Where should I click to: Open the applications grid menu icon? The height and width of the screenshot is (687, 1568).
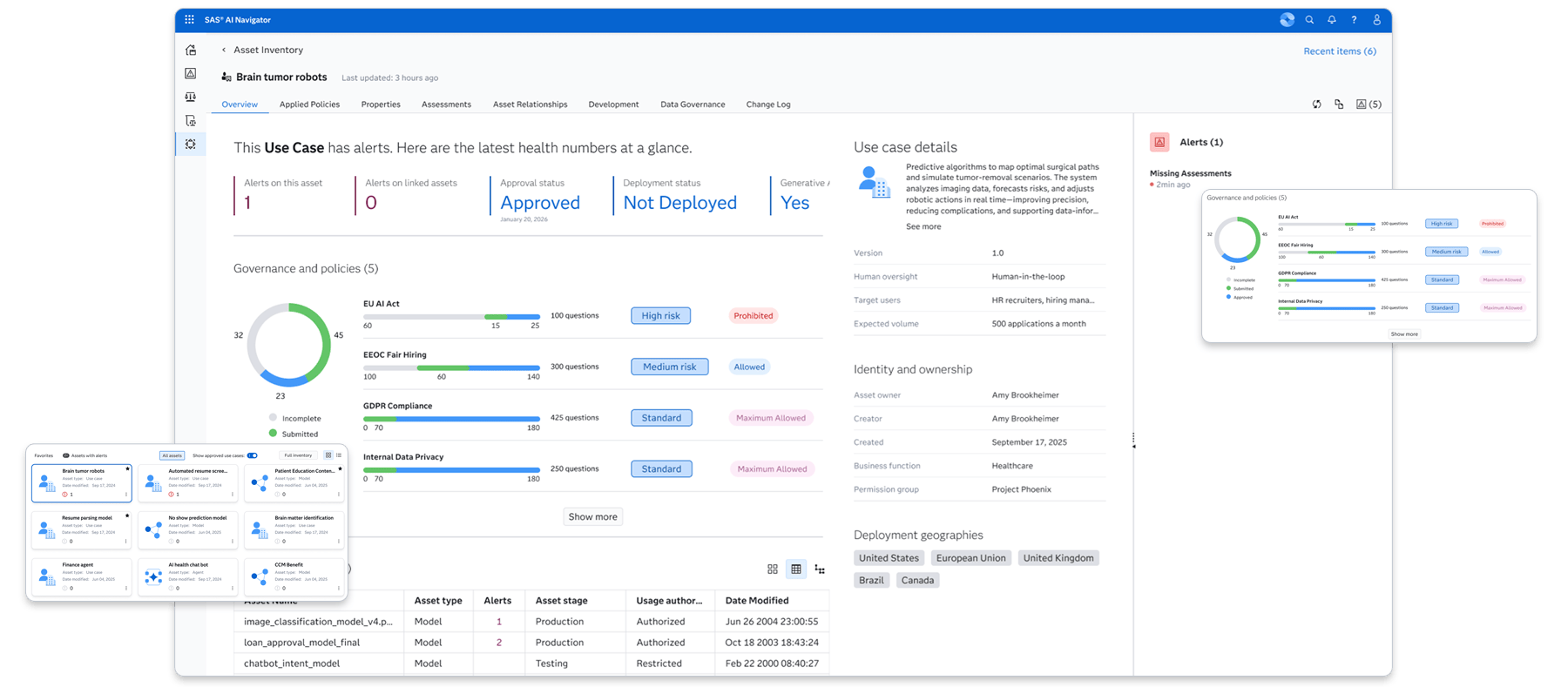click(189, 19)
